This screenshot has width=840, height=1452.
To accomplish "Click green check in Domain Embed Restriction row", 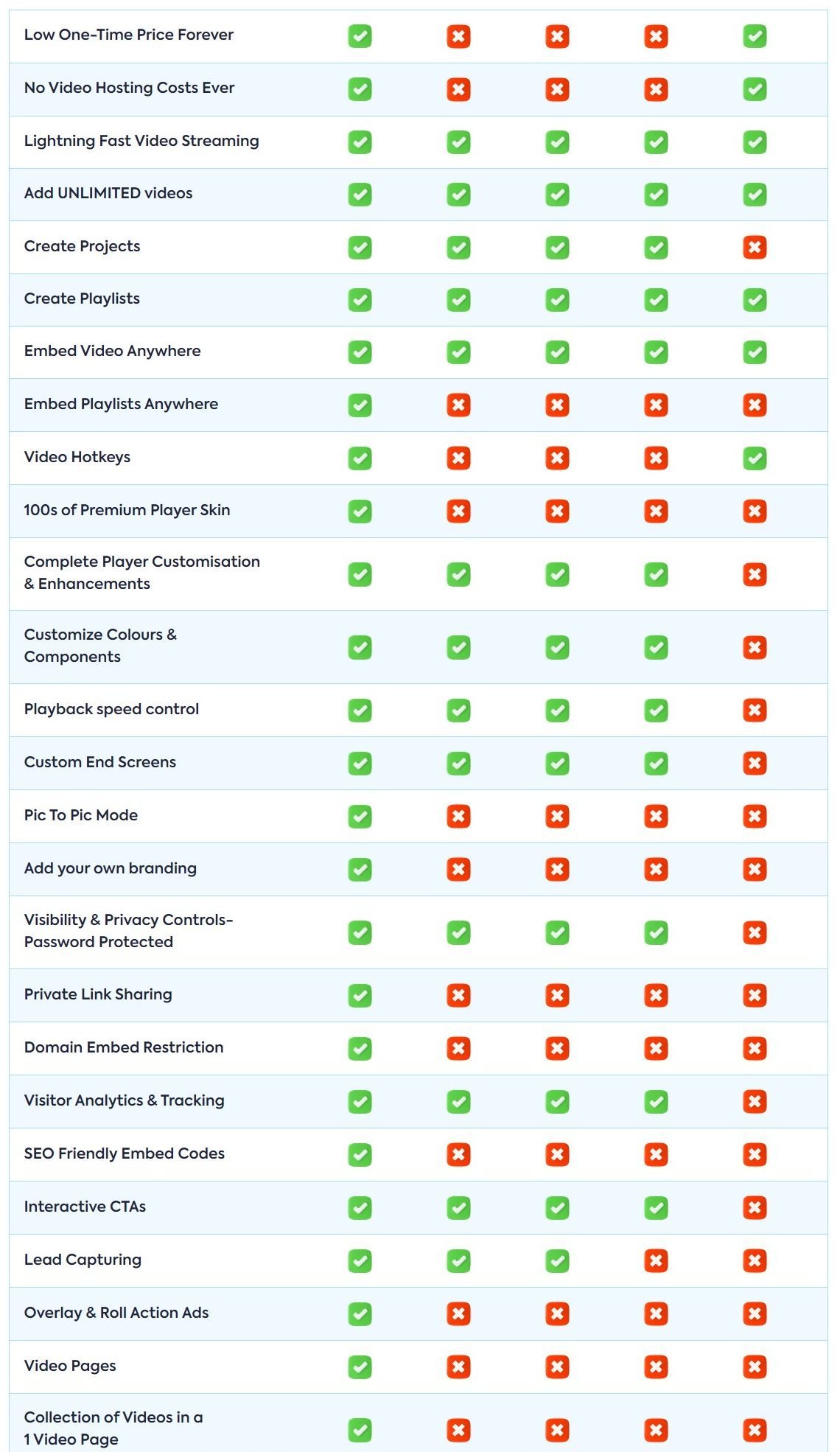I will coord(360,1048).
